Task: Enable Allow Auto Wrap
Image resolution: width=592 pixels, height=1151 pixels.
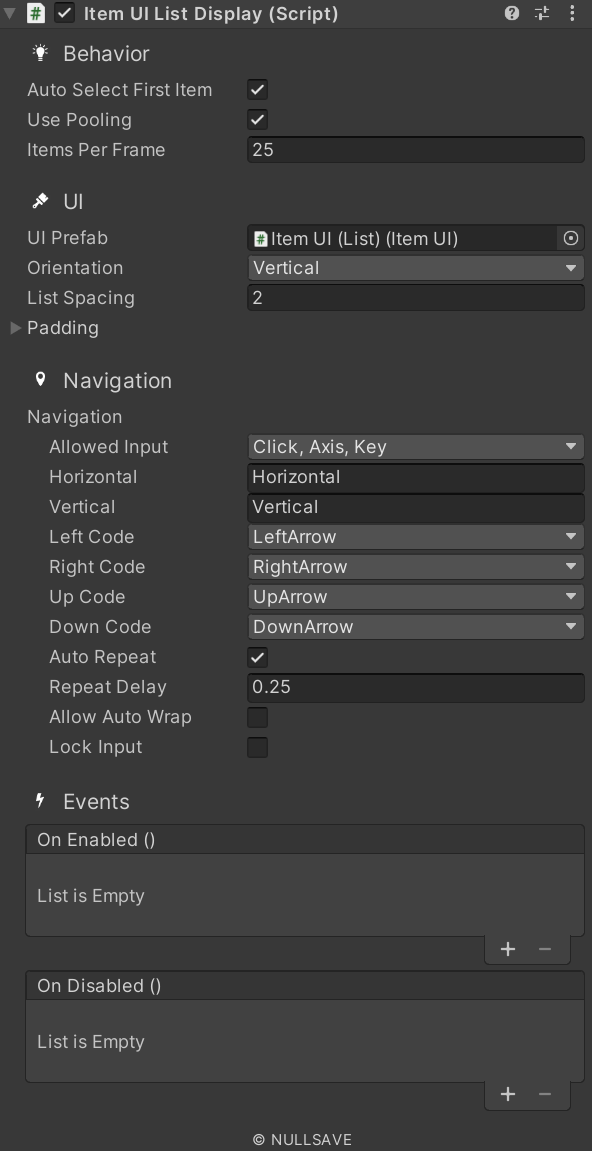Action: click(257, 717)
